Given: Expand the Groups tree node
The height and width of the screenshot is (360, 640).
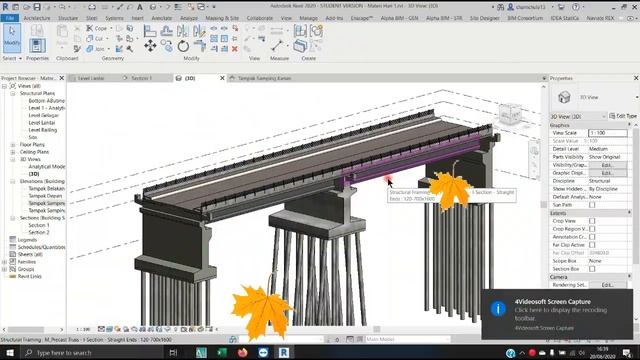Looking at the screenshot, I should point(4,269).
